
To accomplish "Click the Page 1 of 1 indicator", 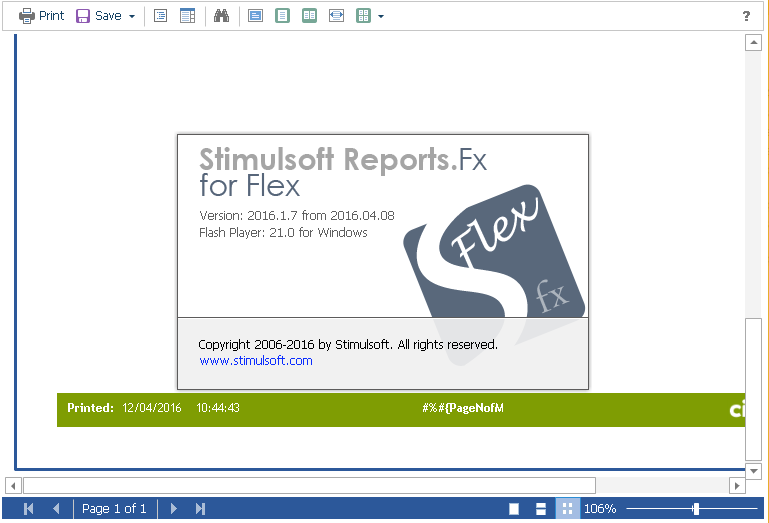I will point(114,509).
